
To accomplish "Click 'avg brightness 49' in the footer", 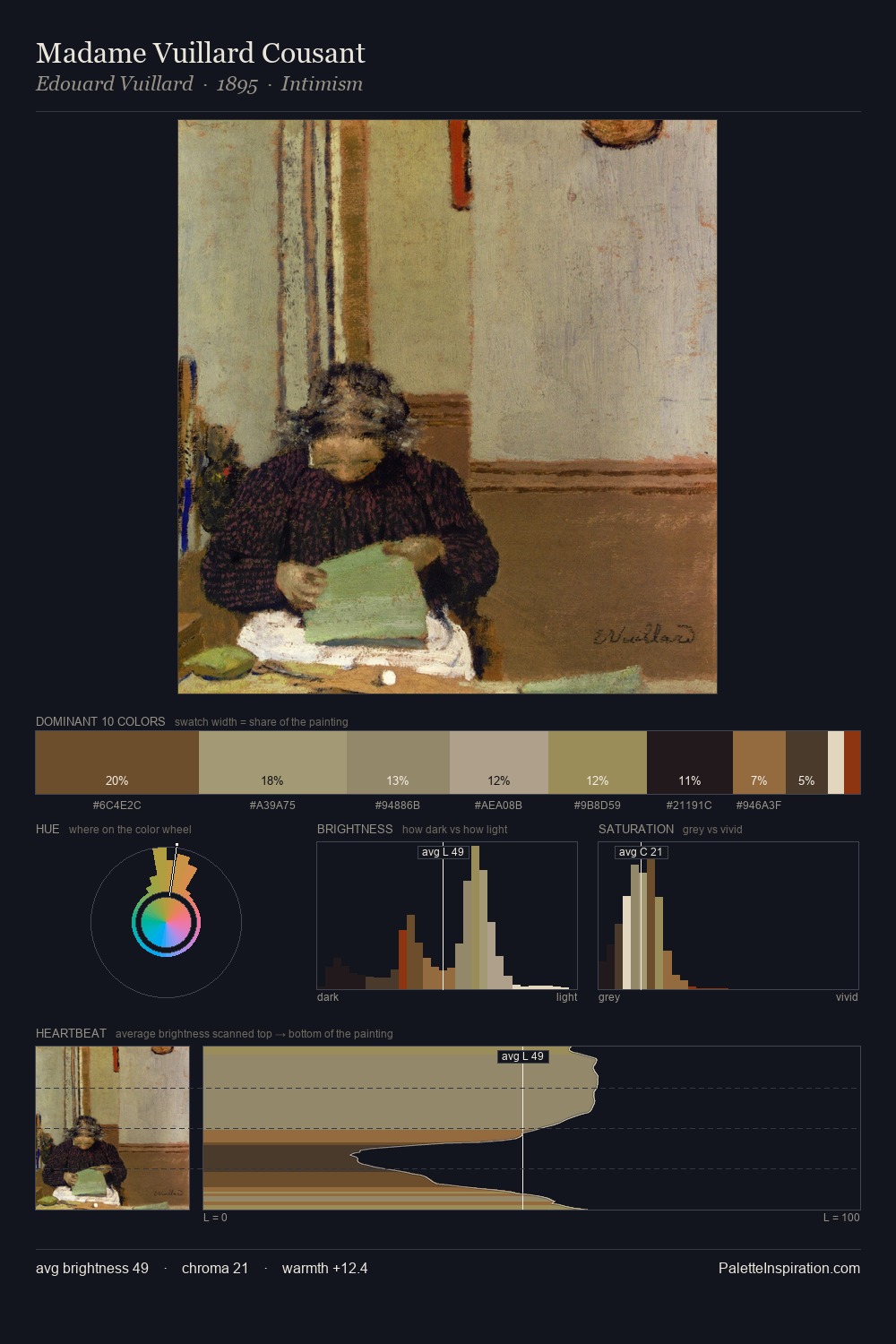I will tap(92, 1269).
